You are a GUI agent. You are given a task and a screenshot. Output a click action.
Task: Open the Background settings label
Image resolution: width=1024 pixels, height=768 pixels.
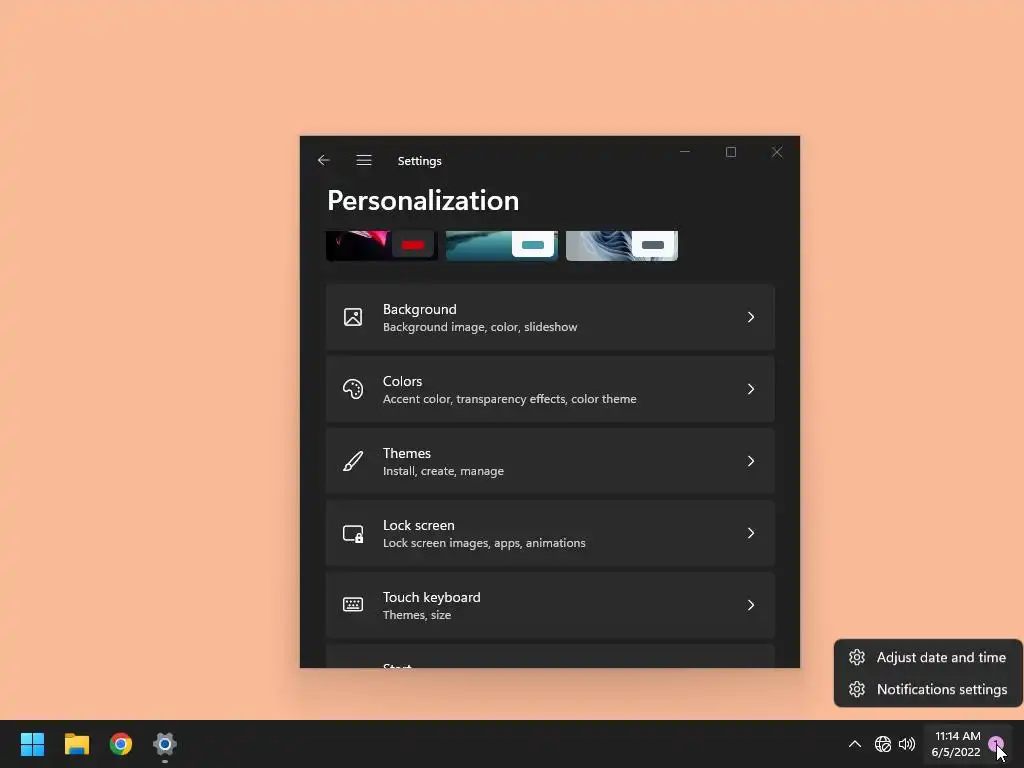pyautogui.click(x=419, y=309)
